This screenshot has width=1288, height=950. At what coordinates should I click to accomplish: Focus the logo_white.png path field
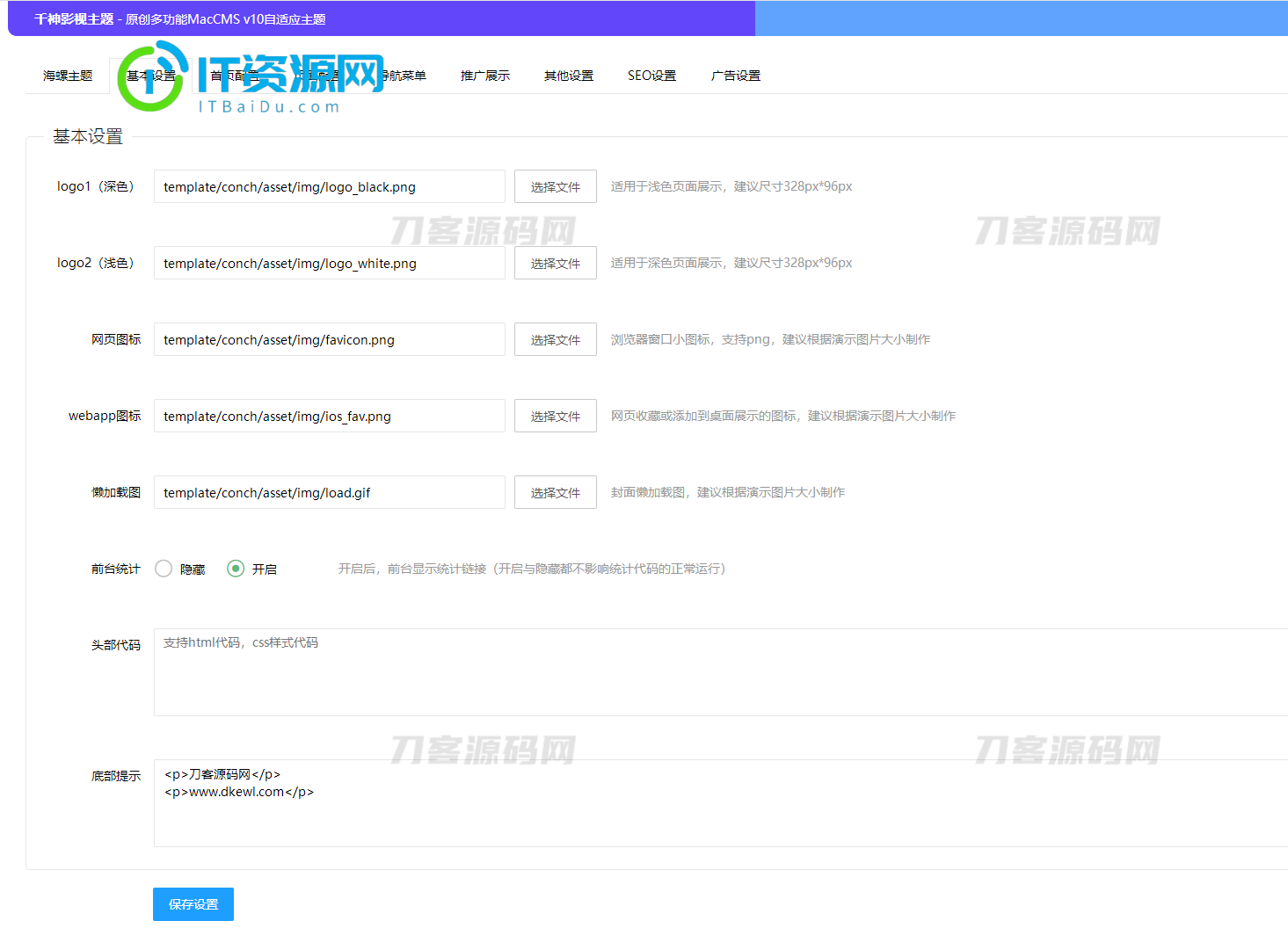pos(330,263)
